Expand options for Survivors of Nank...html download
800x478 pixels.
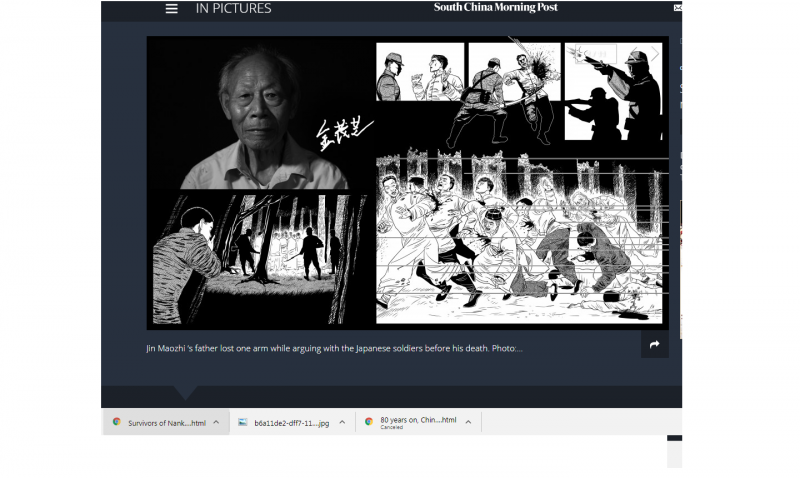(x=216, y=422)
